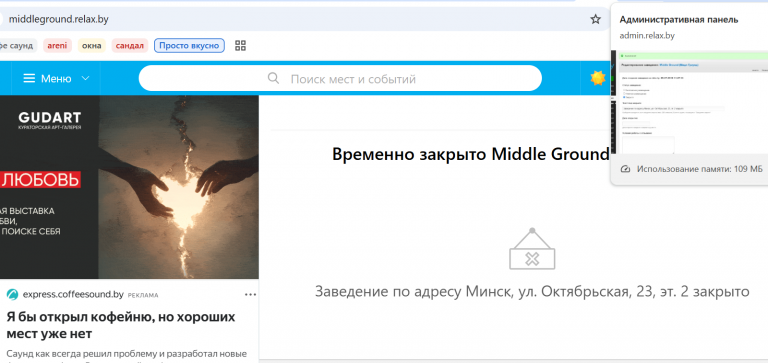Click the admin panel preview thumbnail
Viewport: 768px width, 363px height.
[689, 103]
